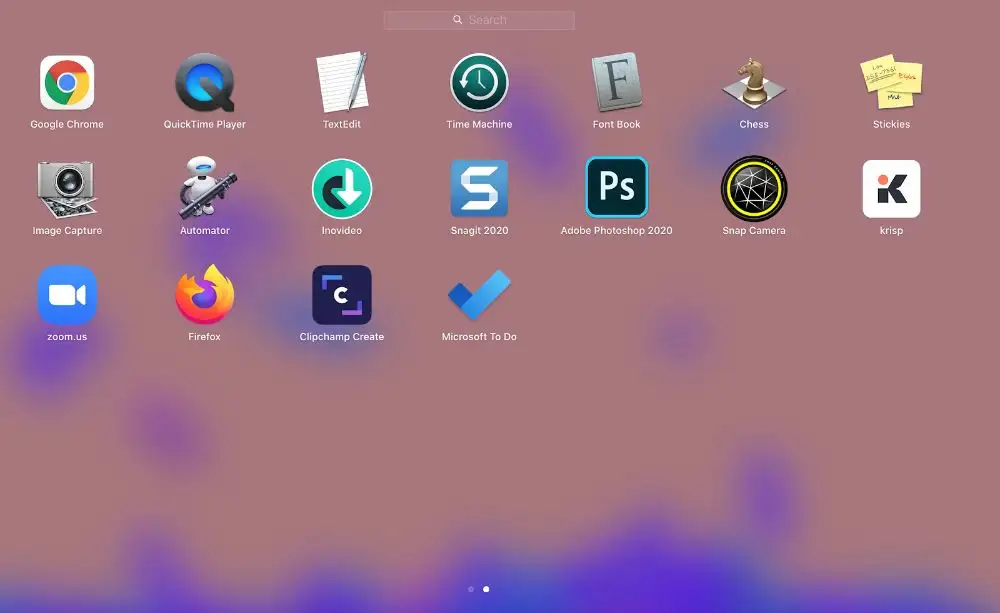Viewport: 1000px width, 613px height.
Task: Open Google Chrome from Launchpad
Action: click(67, 83)
